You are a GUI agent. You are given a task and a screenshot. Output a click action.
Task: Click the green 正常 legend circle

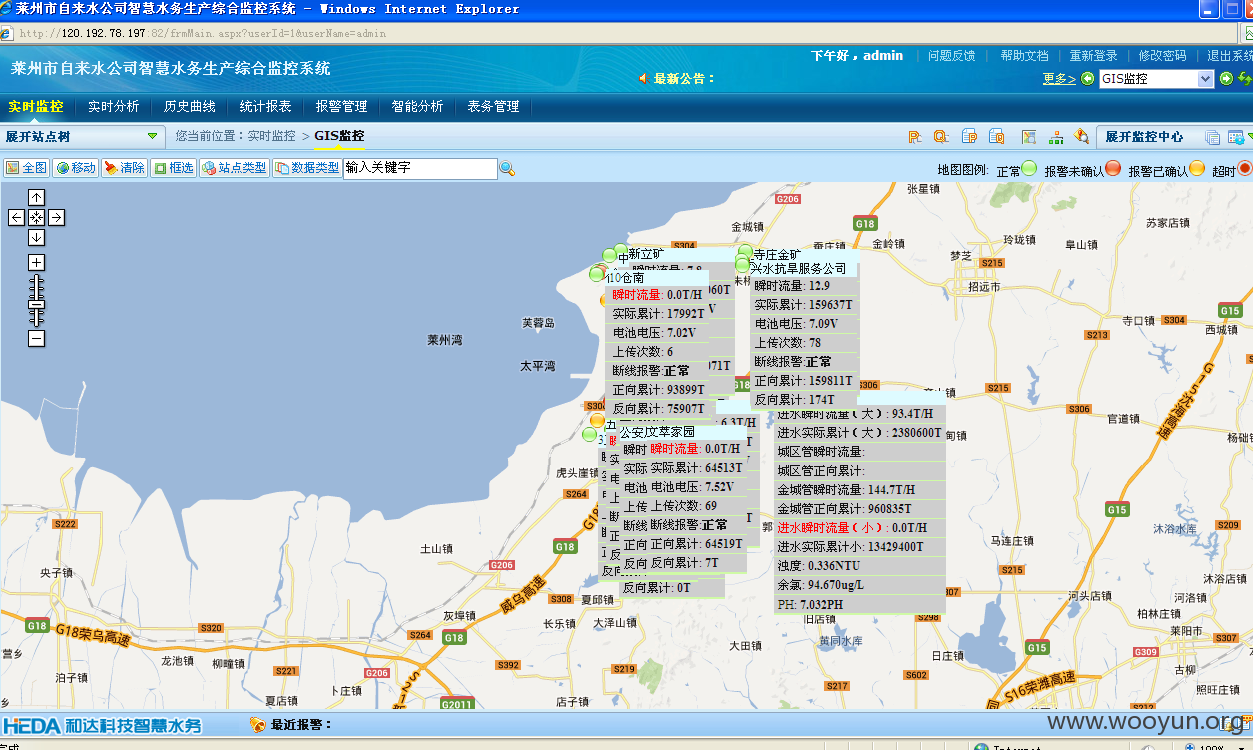point(1028,169)
